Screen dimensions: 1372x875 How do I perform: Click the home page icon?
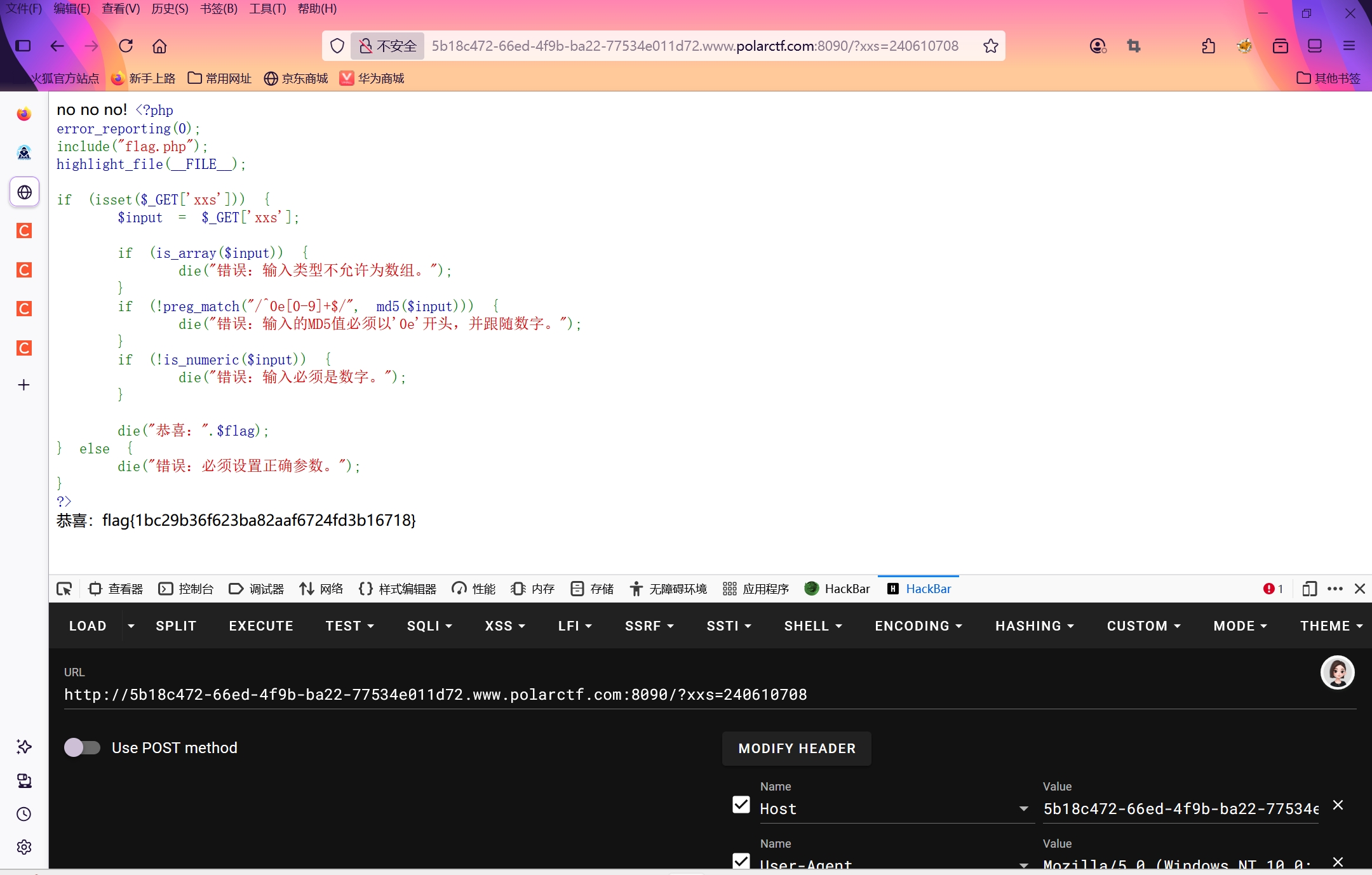(x=159, y=46)
